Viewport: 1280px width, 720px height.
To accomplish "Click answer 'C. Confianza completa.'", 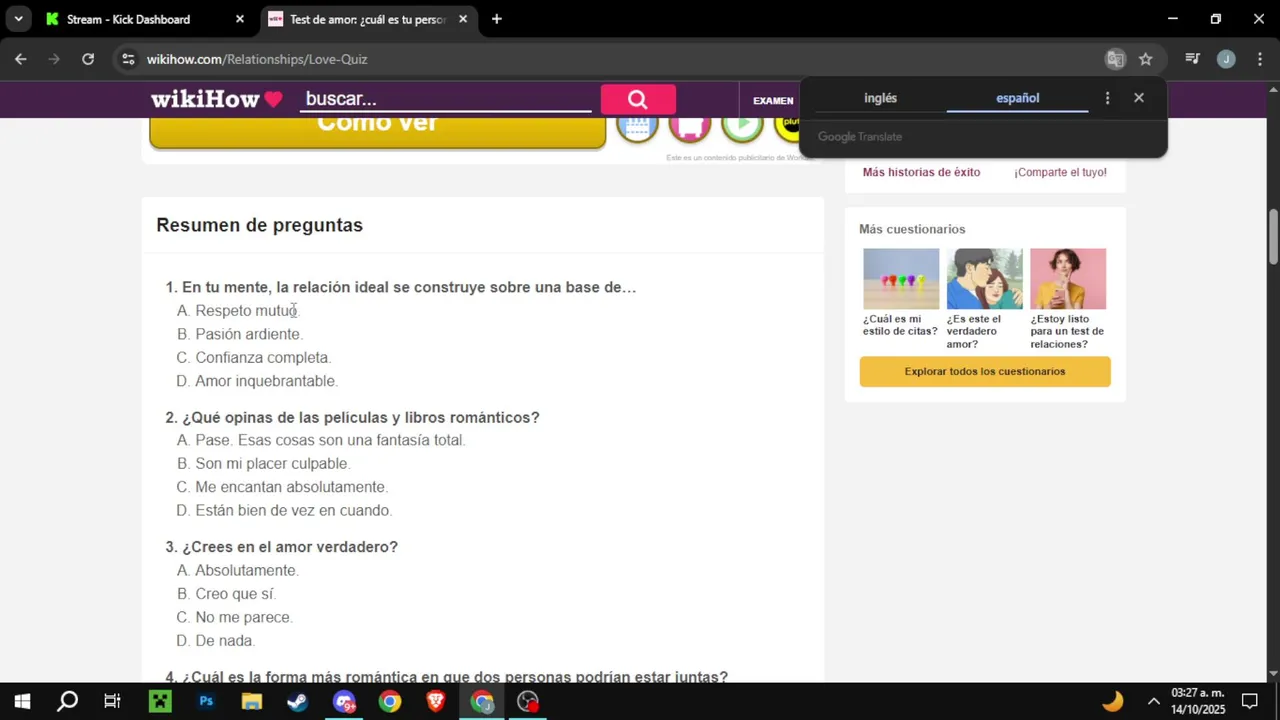I will [254, 358].
